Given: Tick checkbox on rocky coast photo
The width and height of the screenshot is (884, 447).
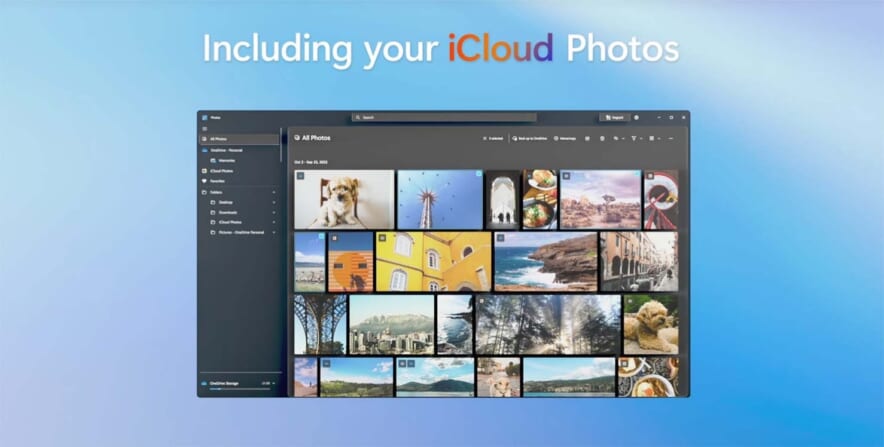Looking at the screenshot, I should (x=500, y=238).
